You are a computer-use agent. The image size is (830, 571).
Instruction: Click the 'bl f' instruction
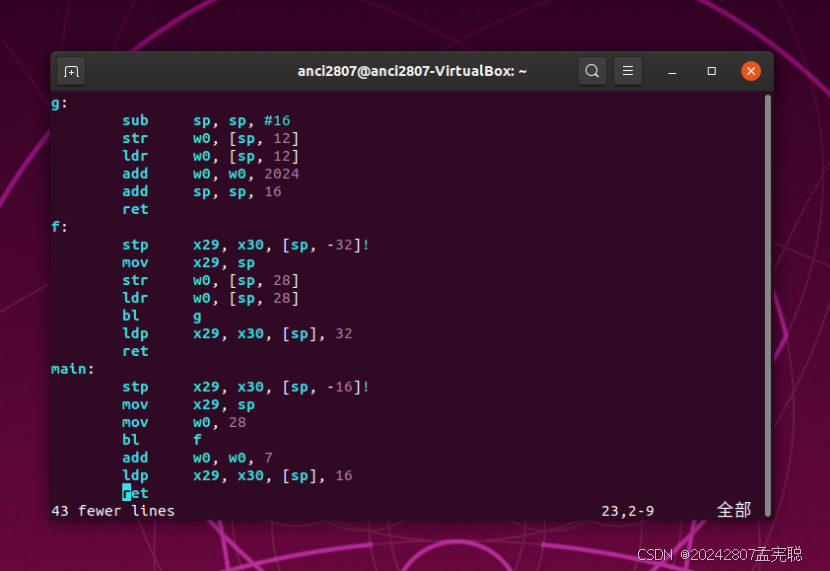tap(161, 440)
